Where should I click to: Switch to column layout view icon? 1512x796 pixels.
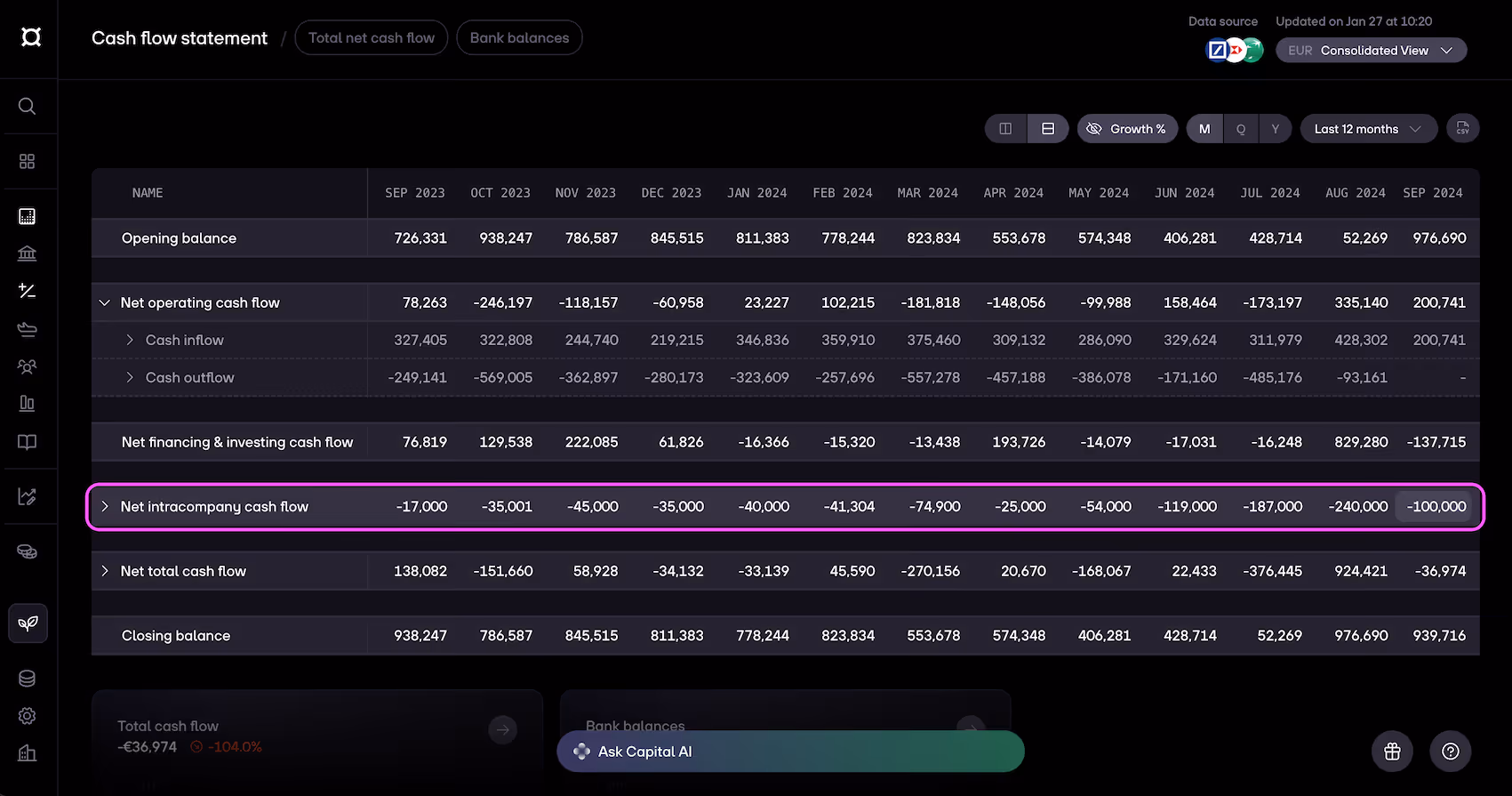(1006, 129)
